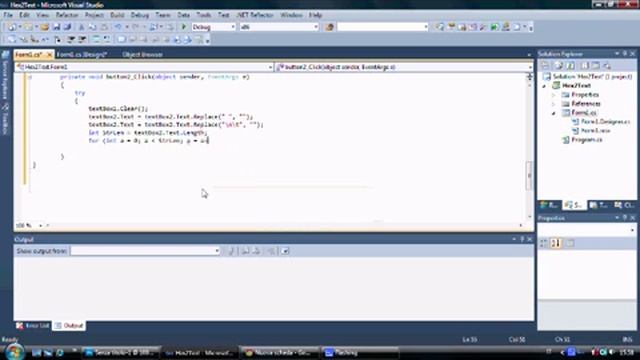This screenshot has width=640, height=360.
Task: Click the Copy icon in toolbar
Action: pyautogui.click(x=93, y=27)
